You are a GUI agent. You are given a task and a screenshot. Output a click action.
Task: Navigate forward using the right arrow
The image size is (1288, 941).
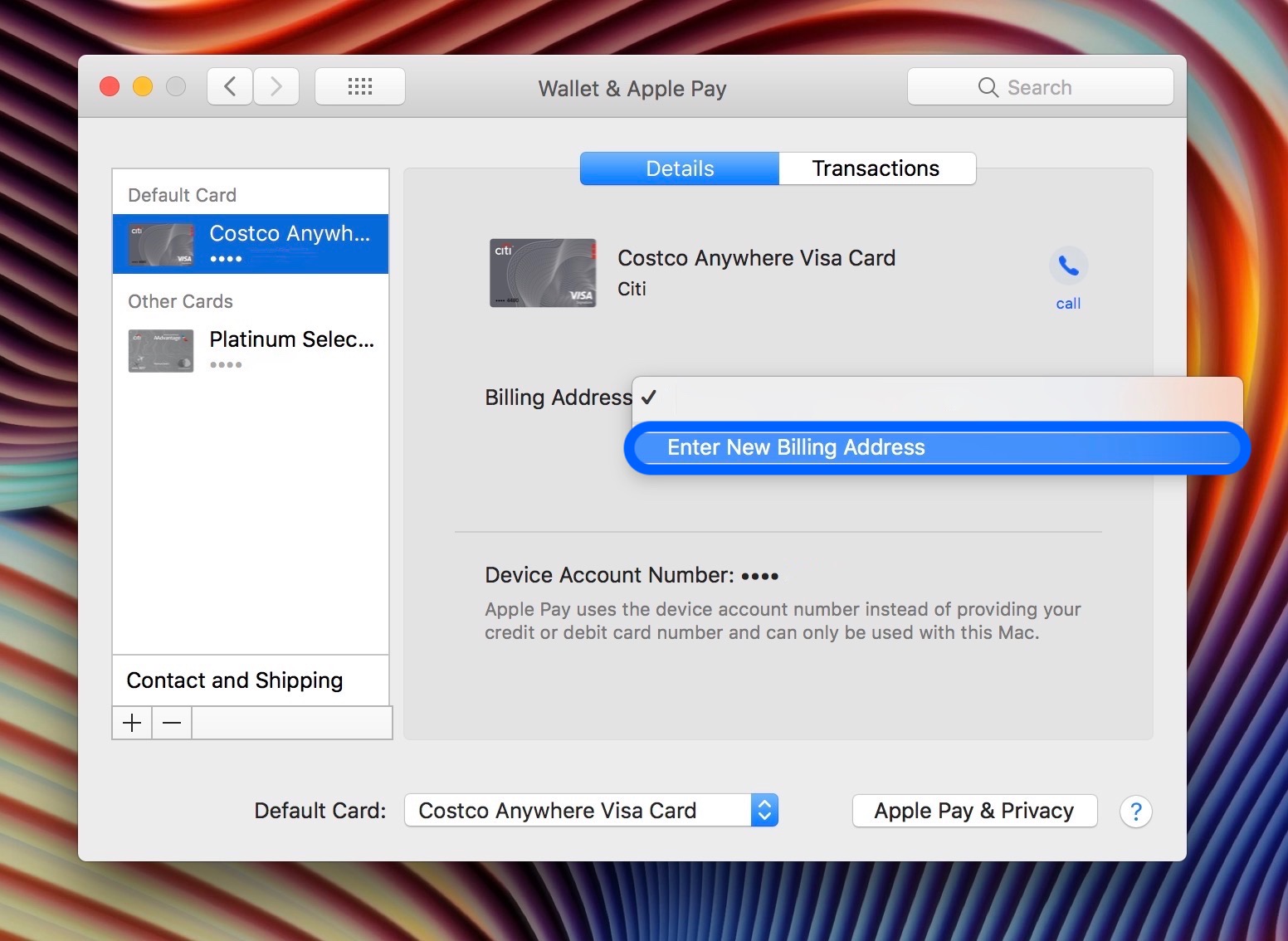click(276, 85)
